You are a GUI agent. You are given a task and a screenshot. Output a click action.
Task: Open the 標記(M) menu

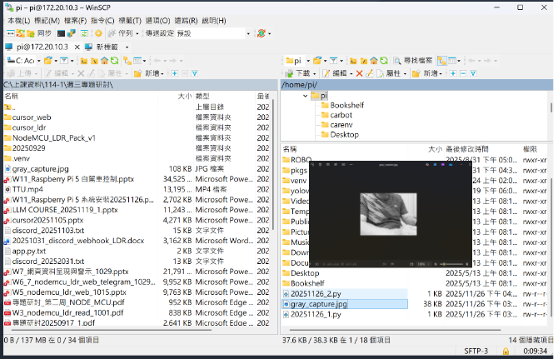pyautogui.click(x=47, y=20)
